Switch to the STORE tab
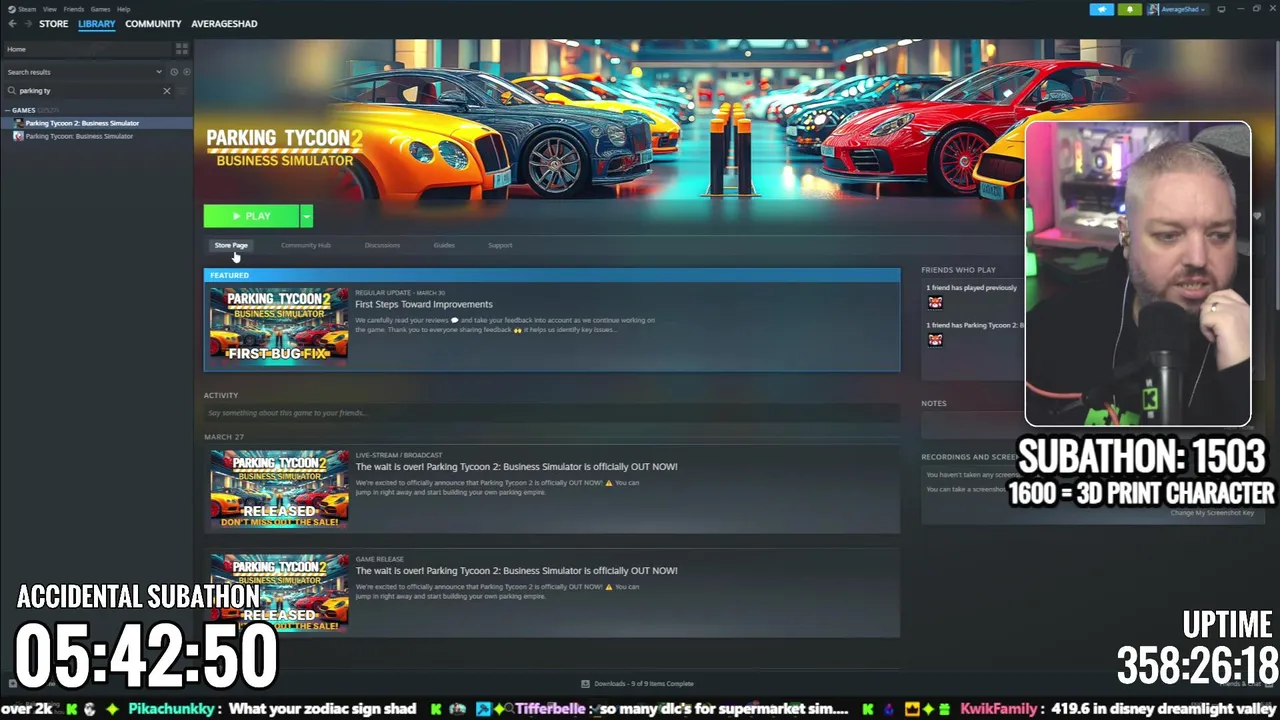This screenshot has height=720, width=1280. 54,24
